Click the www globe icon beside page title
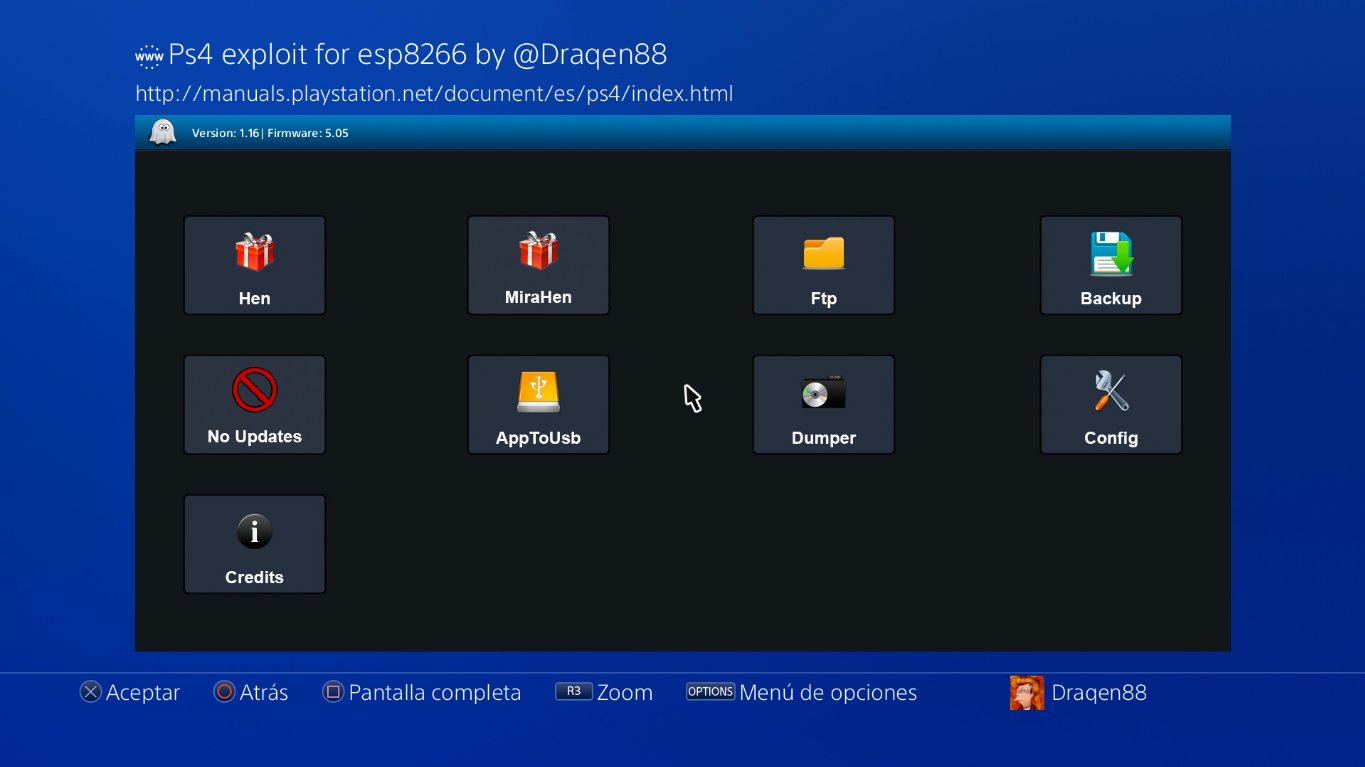This screenshot has width=1365, height=767. point(148,56)
